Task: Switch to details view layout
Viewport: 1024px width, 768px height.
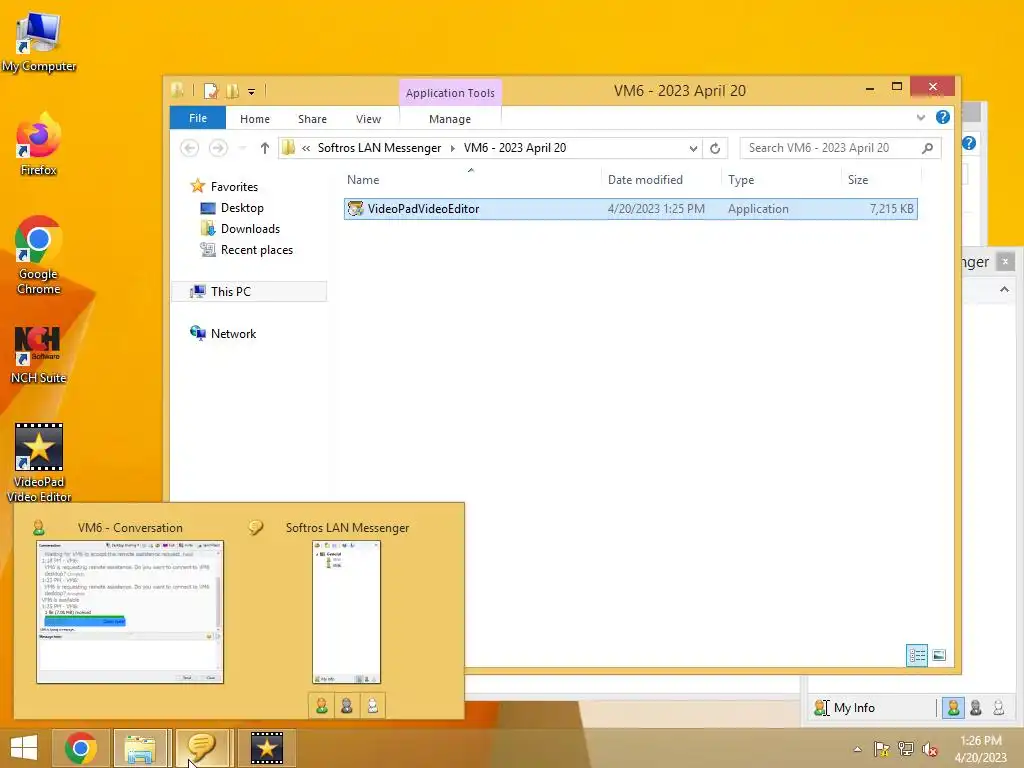Action: (x=917, y=655)
